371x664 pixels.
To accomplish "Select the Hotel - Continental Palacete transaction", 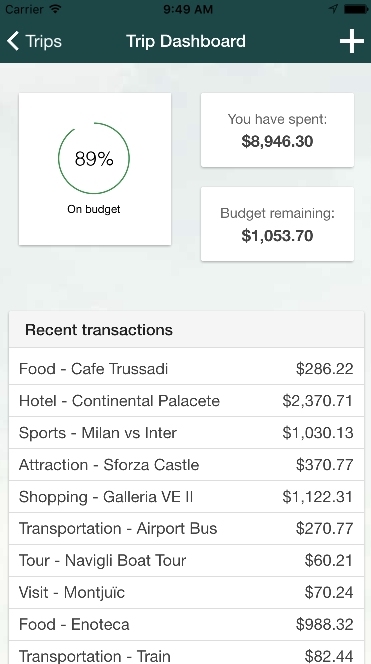I will pos(186,401).
